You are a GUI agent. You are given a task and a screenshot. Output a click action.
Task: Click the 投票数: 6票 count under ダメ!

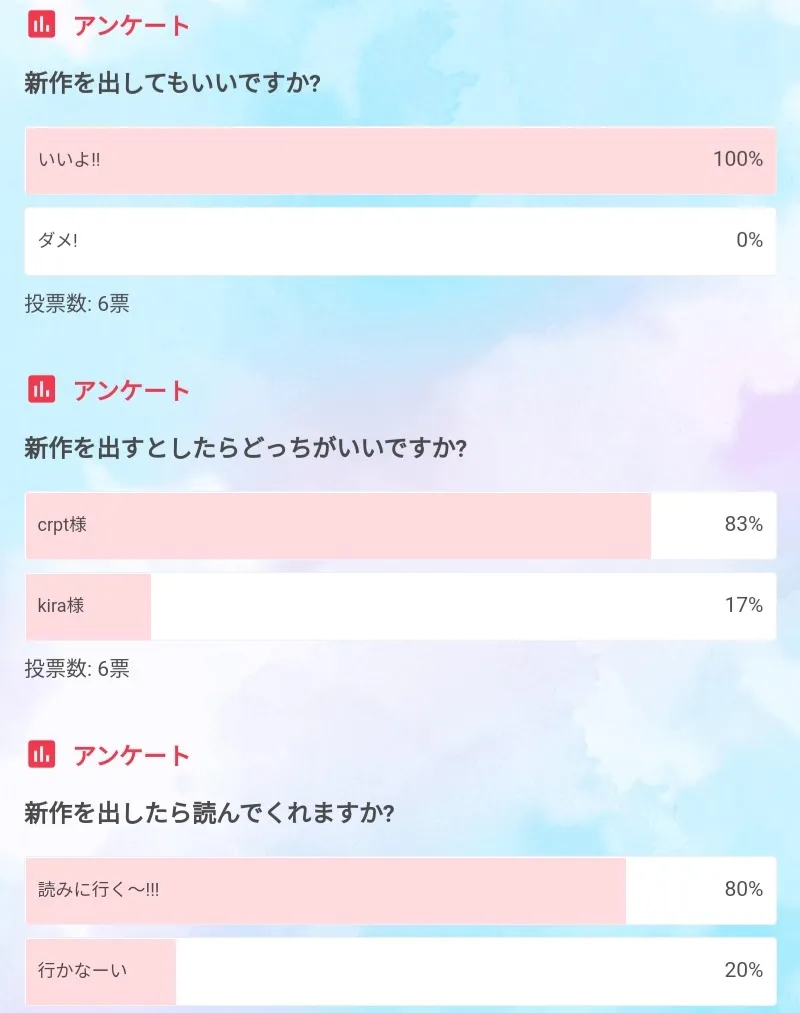point(77,304)
